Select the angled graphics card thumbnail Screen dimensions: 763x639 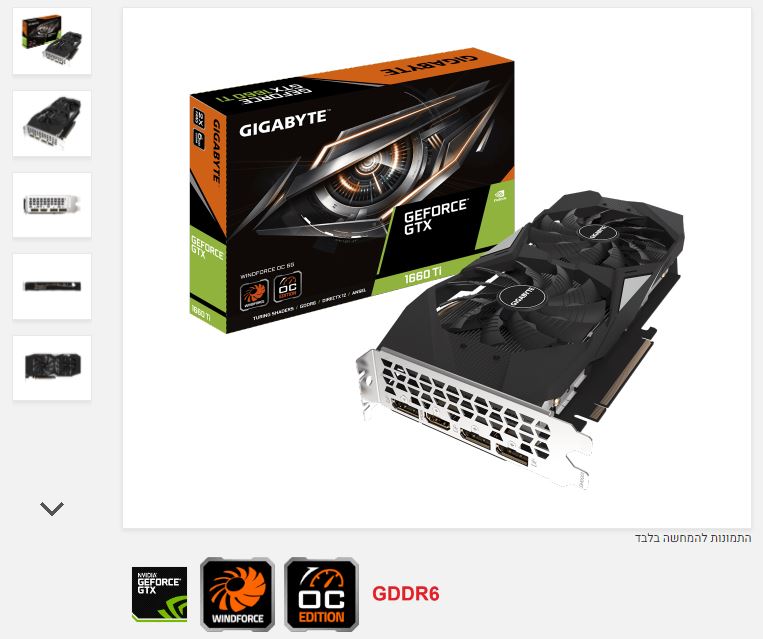(52, 123)
